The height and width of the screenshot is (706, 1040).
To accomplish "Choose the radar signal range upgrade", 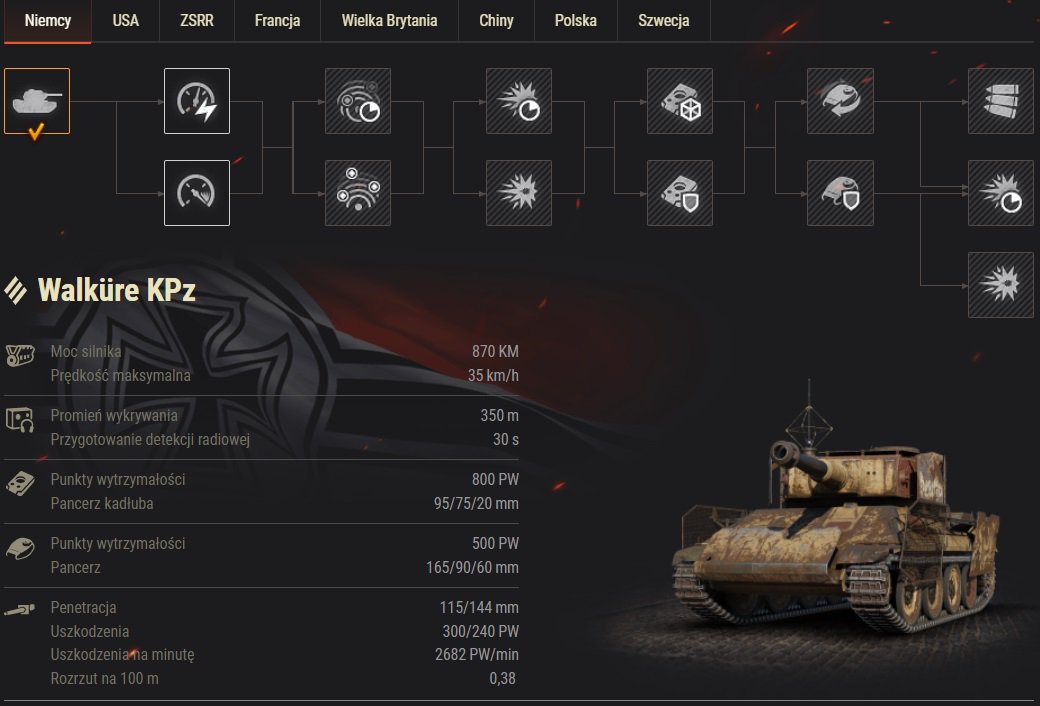I will coord(358,193).
